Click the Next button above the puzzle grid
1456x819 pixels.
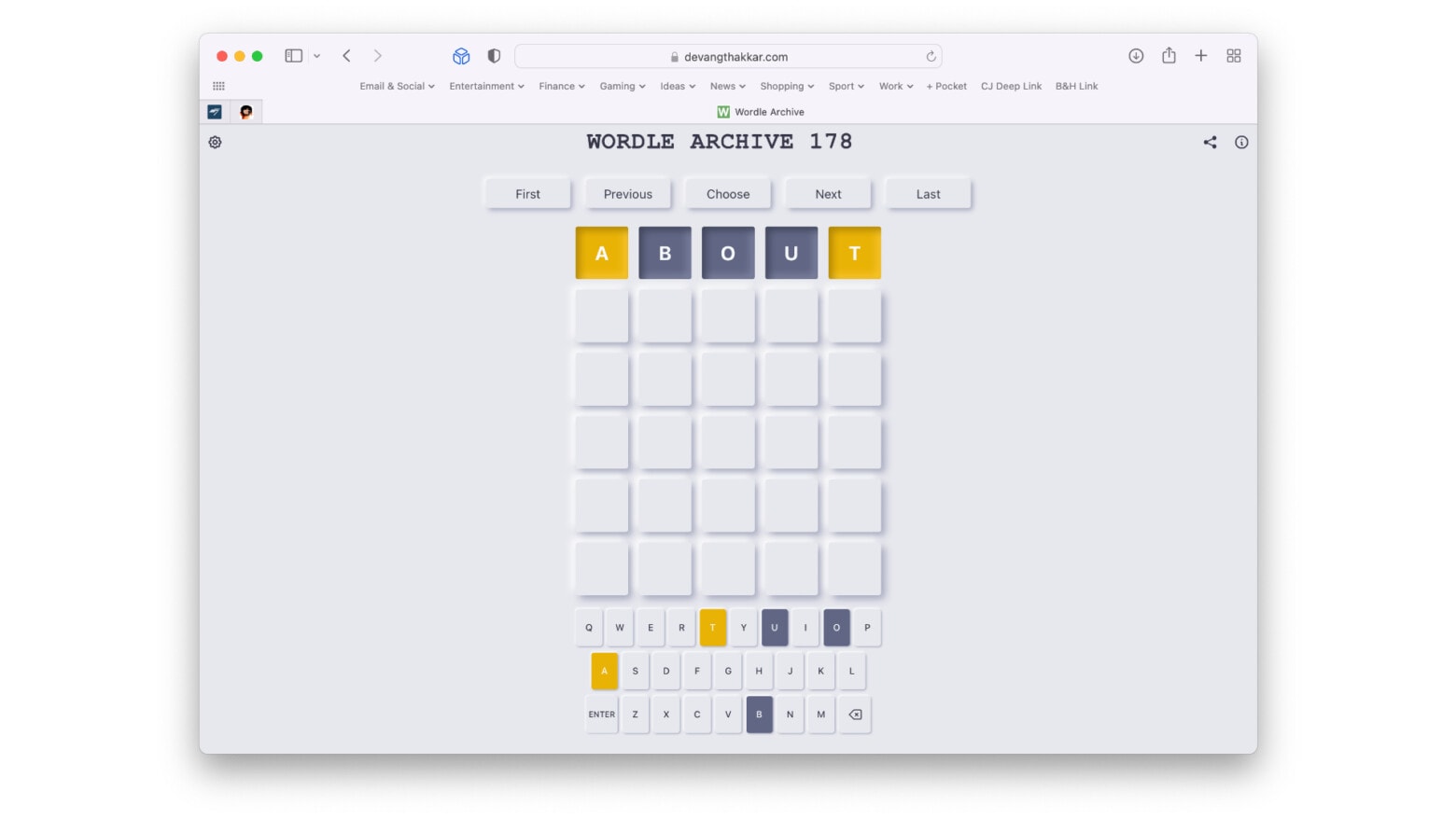(827, 193)
